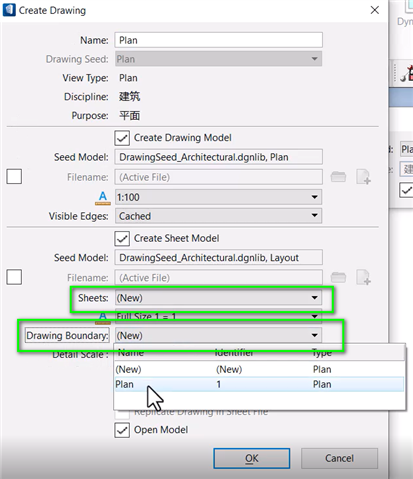Screen dimensions: 413x479
Task: Click the OK button
Action: 252,458
